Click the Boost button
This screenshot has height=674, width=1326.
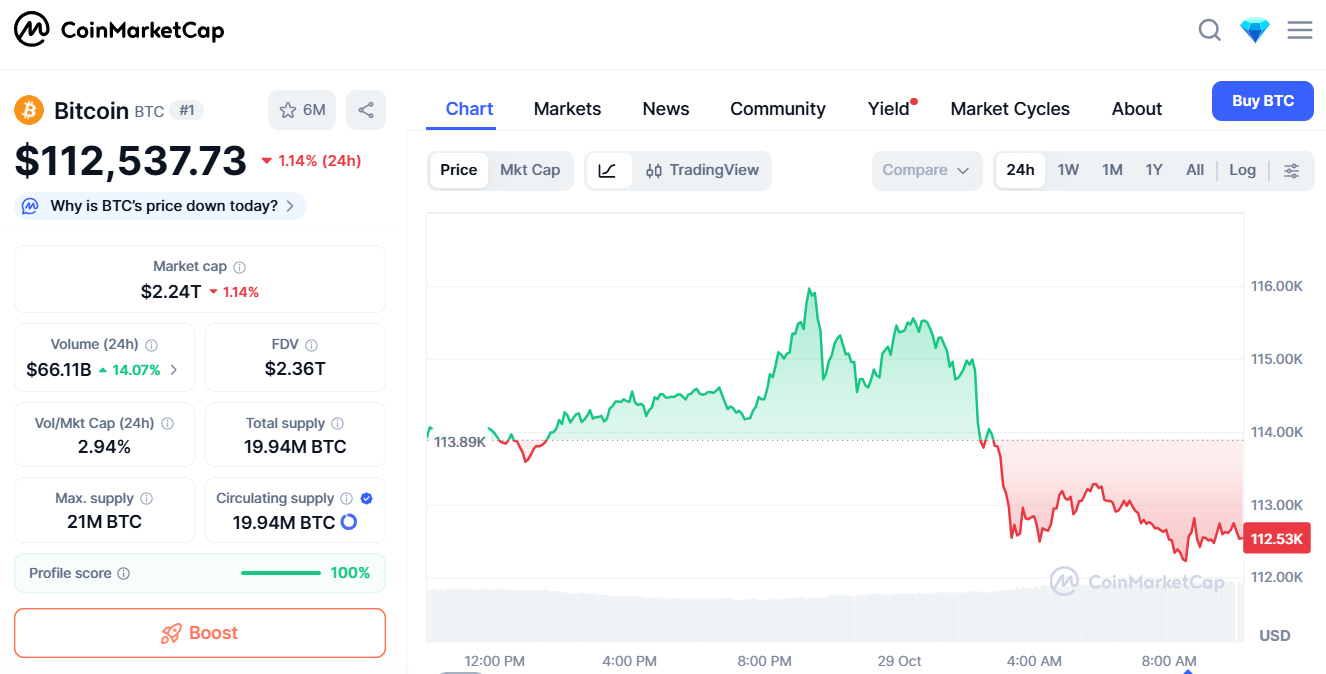pos(199,632)
